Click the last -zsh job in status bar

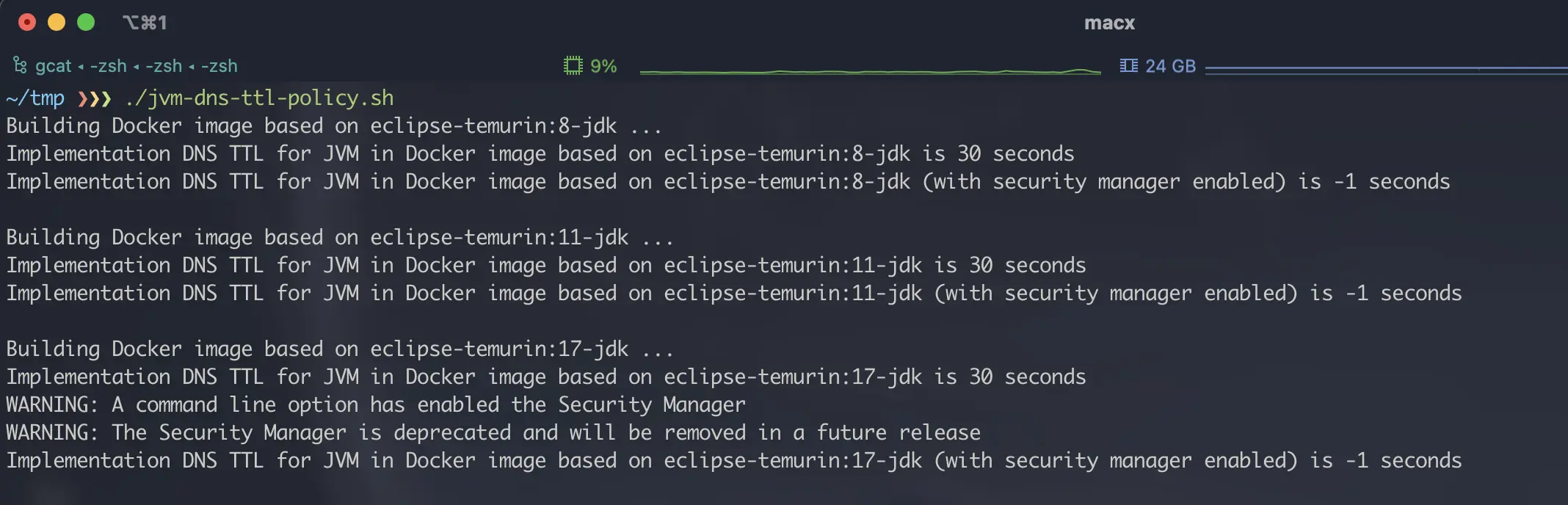(219, 66)
